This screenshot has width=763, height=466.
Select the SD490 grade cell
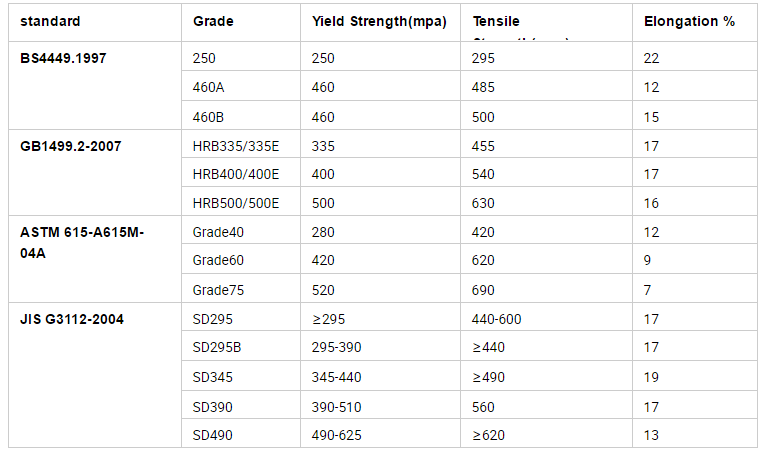tap(241, 434)
